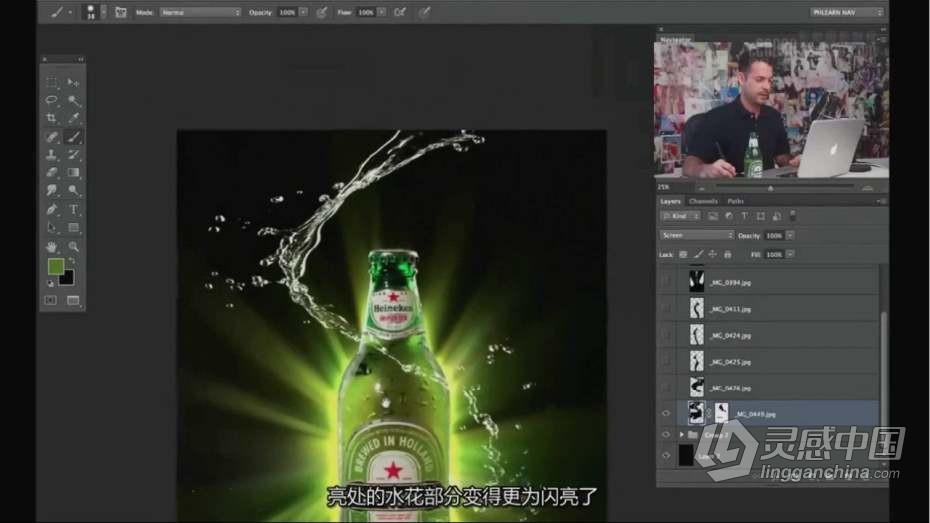
Task: Open layer Fill slider arrow
Action: click(790, 254)
